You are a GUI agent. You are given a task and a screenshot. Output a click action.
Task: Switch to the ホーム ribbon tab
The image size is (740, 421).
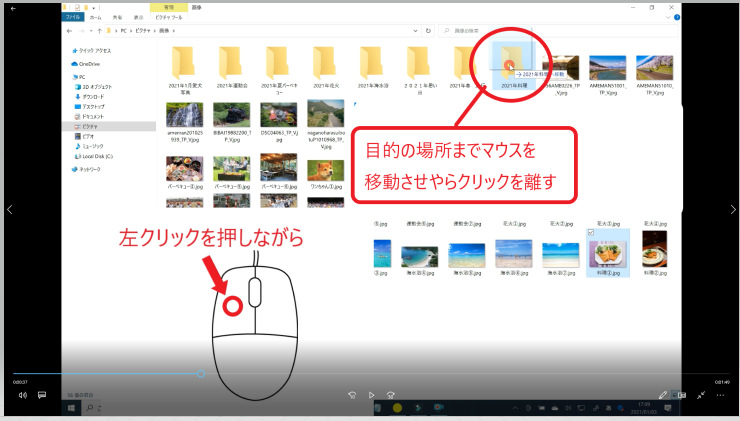click(x=96, y=18)
